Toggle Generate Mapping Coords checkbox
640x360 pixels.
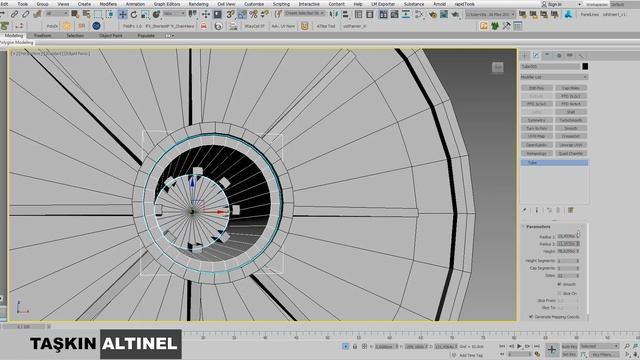coord(531,316)
